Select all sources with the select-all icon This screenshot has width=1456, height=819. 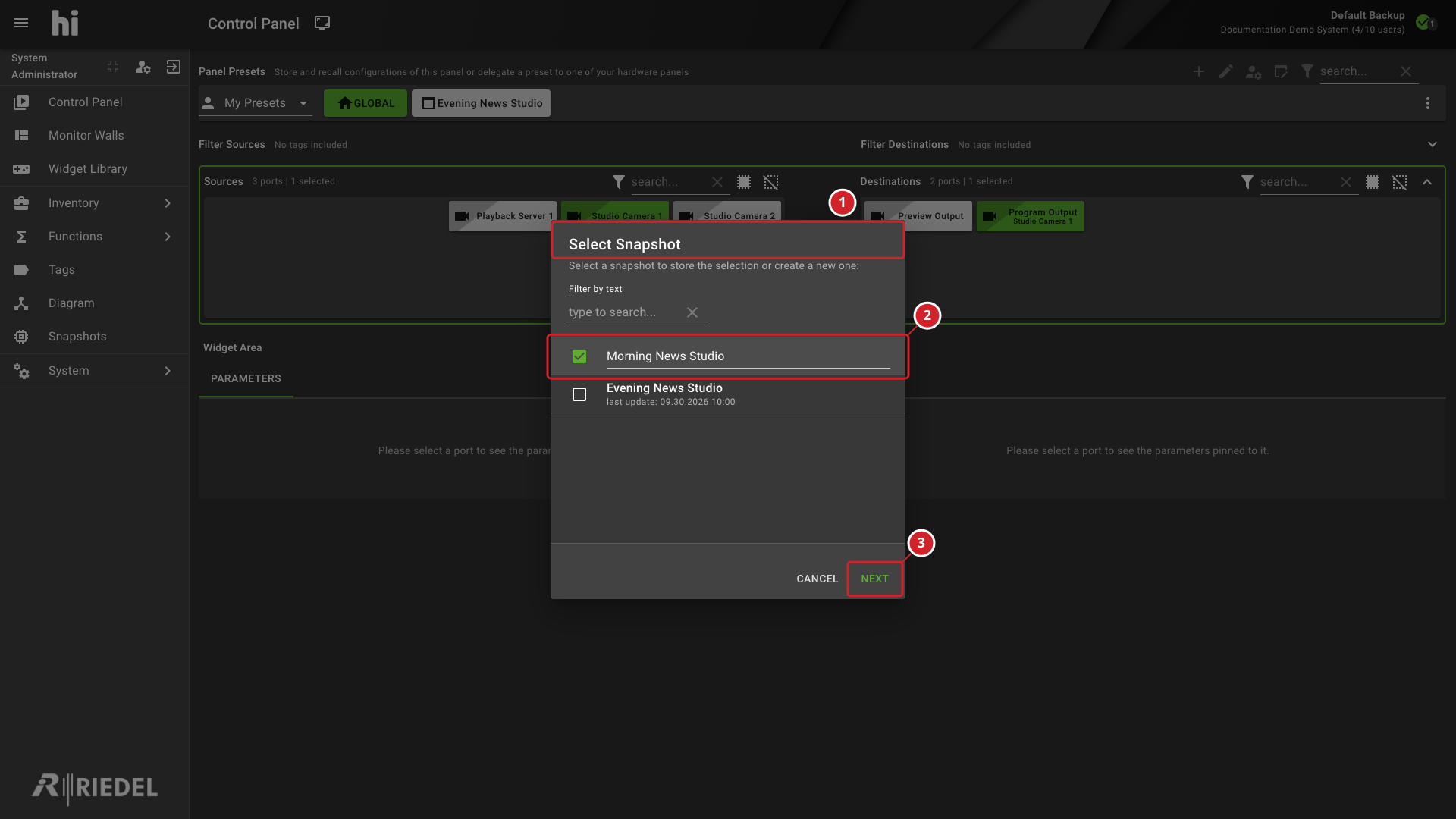[x=744, y=182]
